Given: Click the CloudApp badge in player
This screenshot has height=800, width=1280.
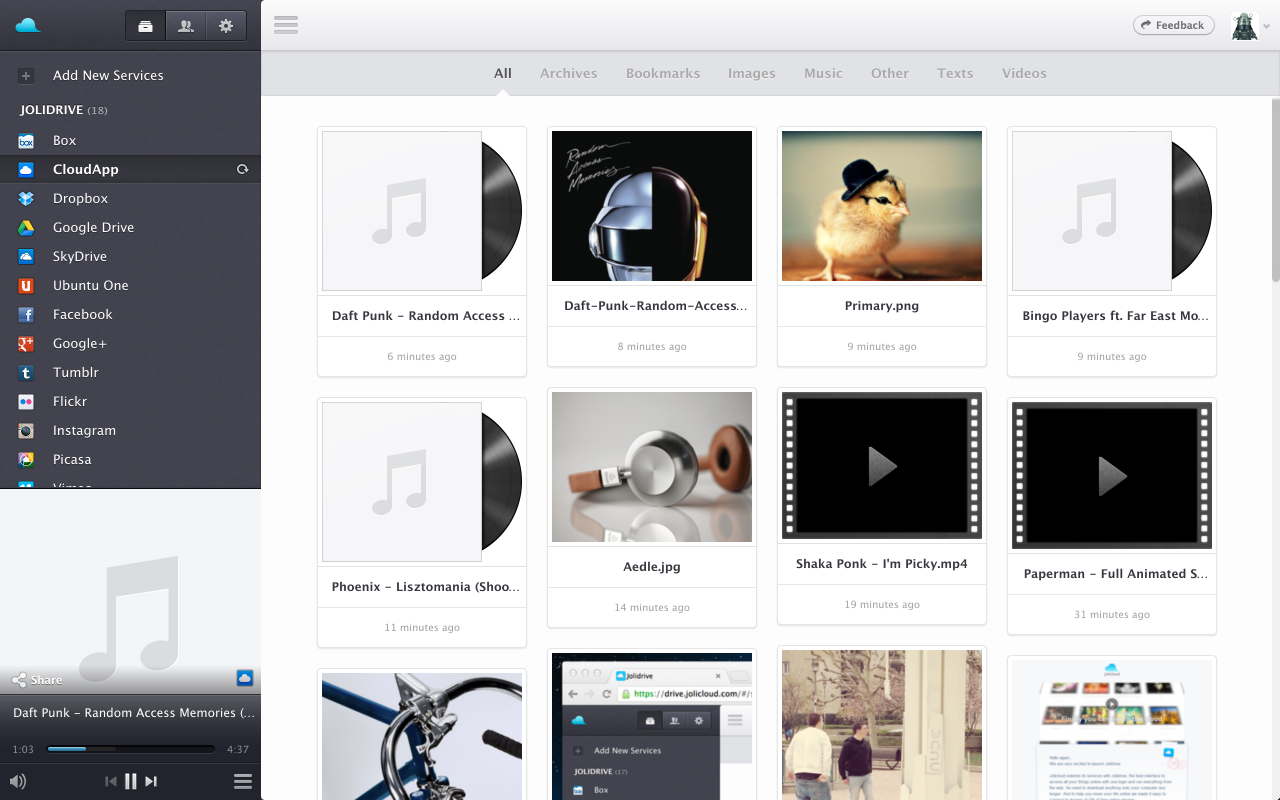Looking at the screenshot, I should click(x=245, y=678).
